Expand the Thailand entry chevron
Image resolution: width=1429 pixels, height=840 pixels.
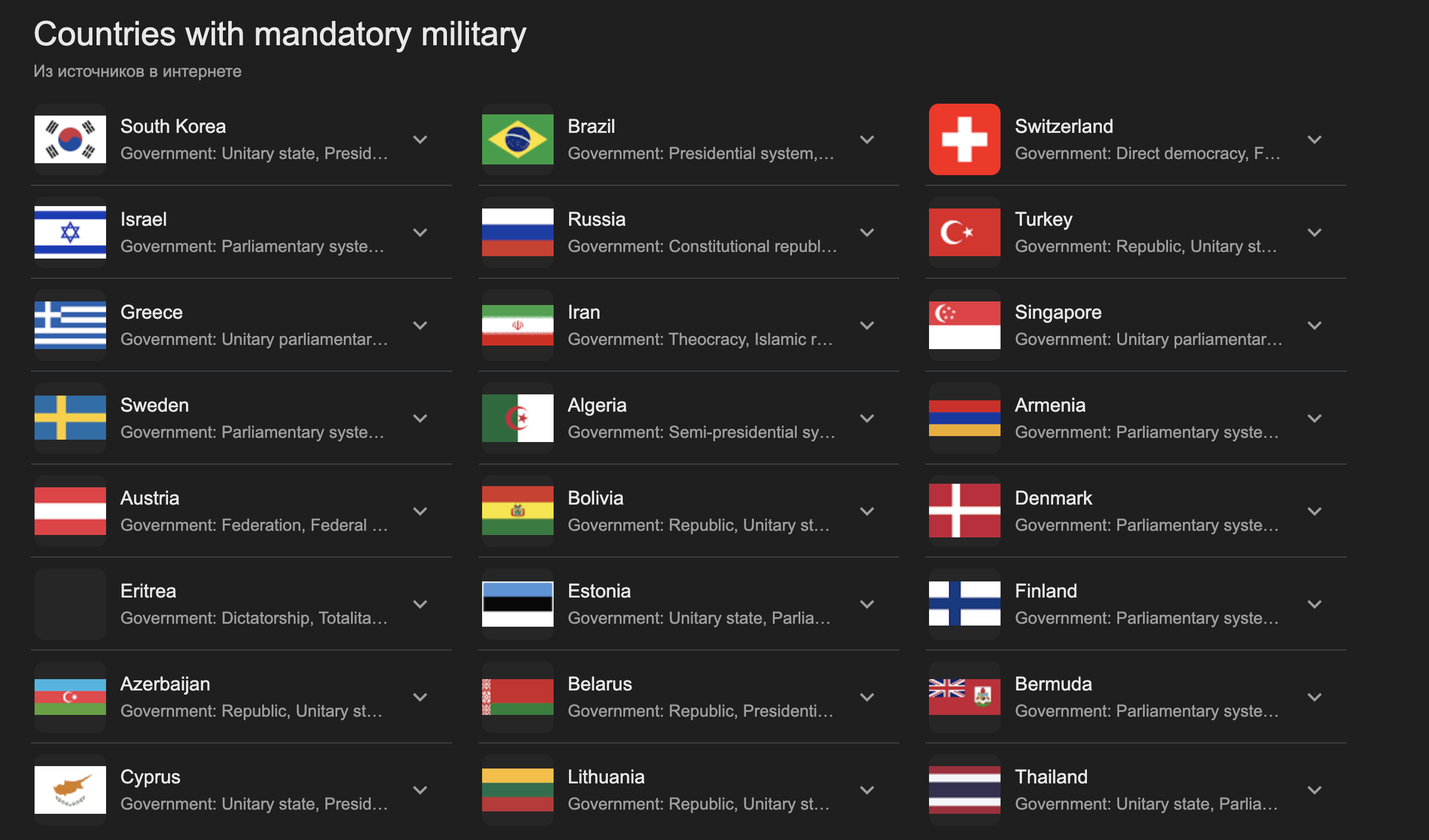pos(1314,791)
